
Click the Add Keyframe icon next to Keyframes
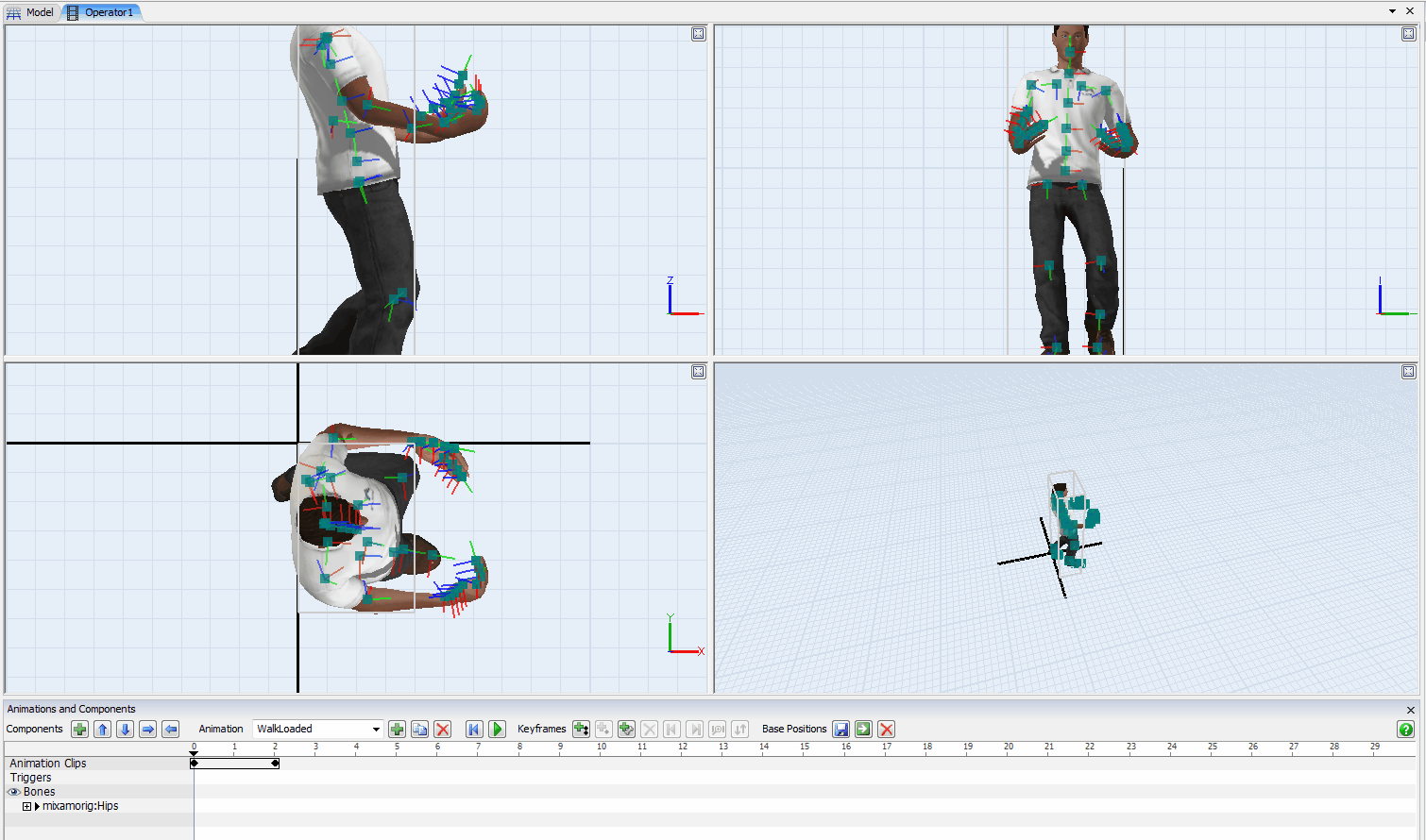coord(581,729)
